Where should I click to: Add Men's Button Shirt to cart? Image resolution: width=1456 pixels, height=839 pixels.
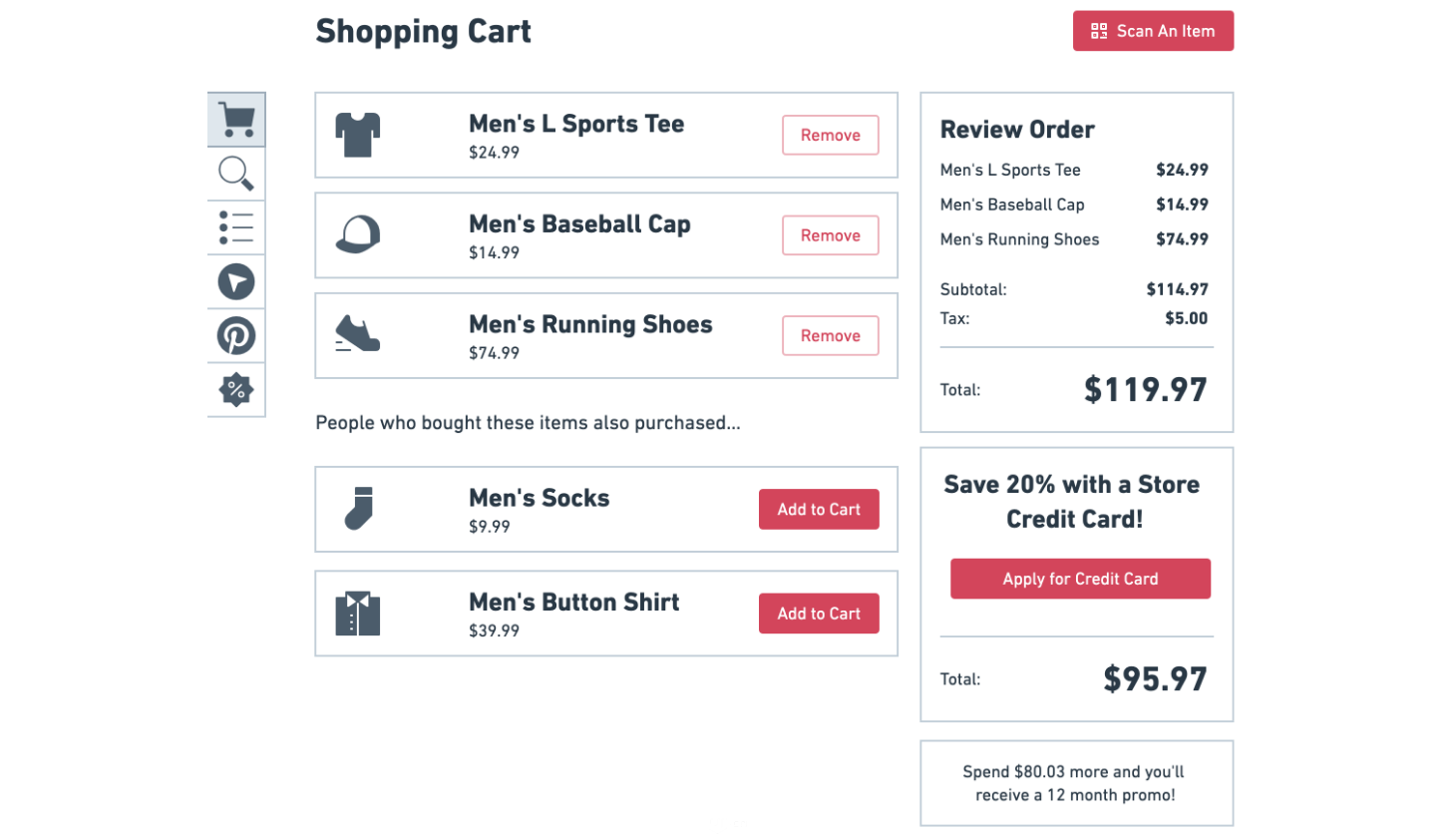pos(819,614)
